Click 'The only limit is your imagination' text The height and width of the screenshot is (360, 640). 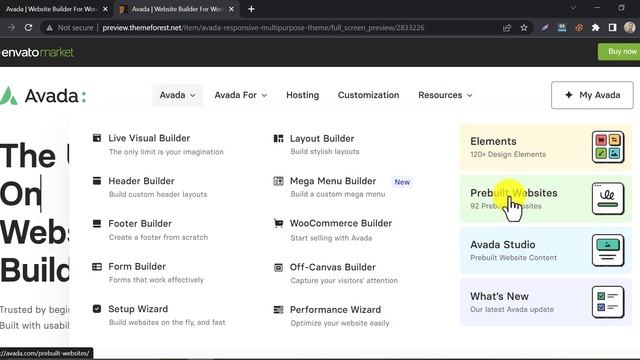tap(166, 152)
